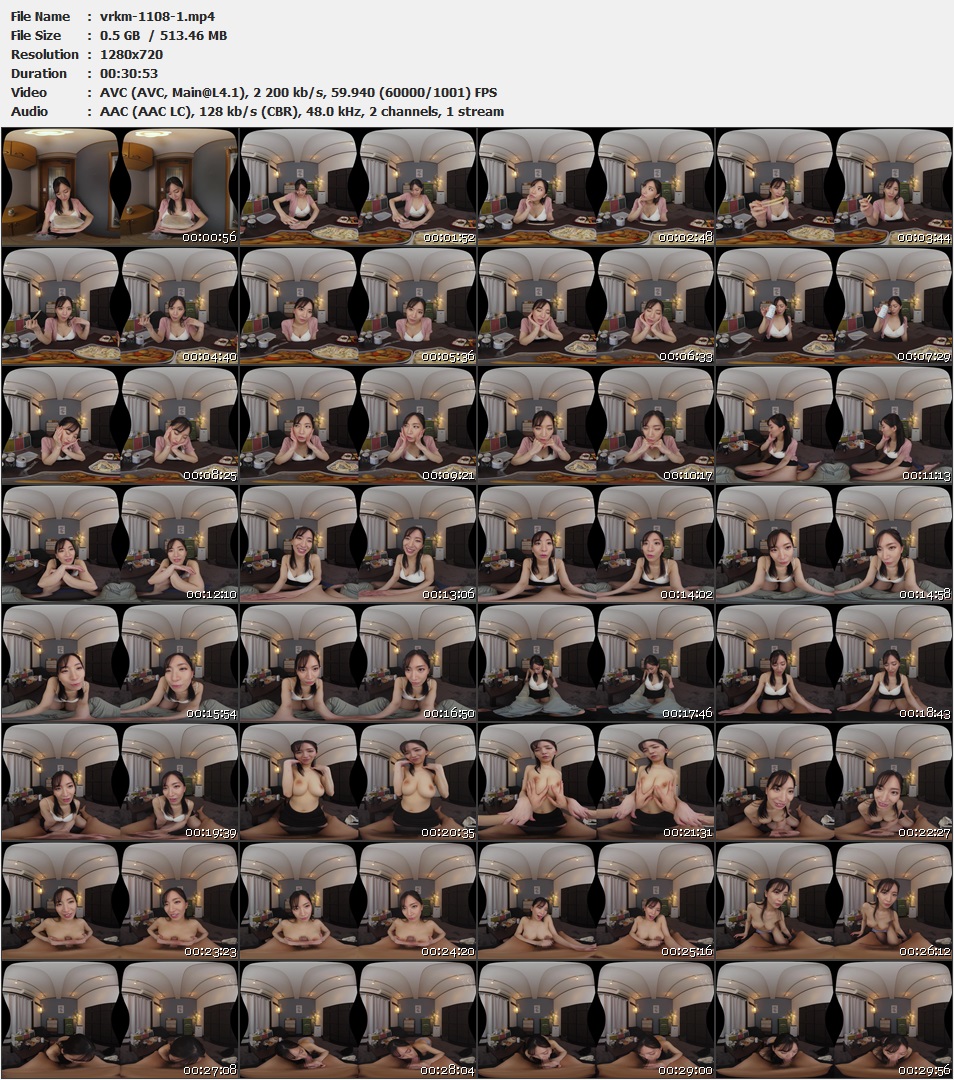Select the thumbnail at 00:17:46
This screenshot has height=1080, width=954.
click(x=596, y=662)
